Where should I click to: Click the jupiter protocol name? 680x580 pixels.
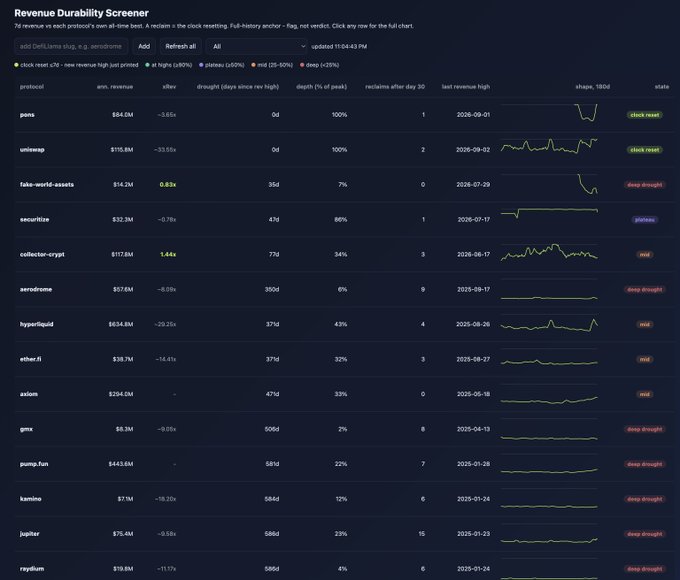point(29,534)
